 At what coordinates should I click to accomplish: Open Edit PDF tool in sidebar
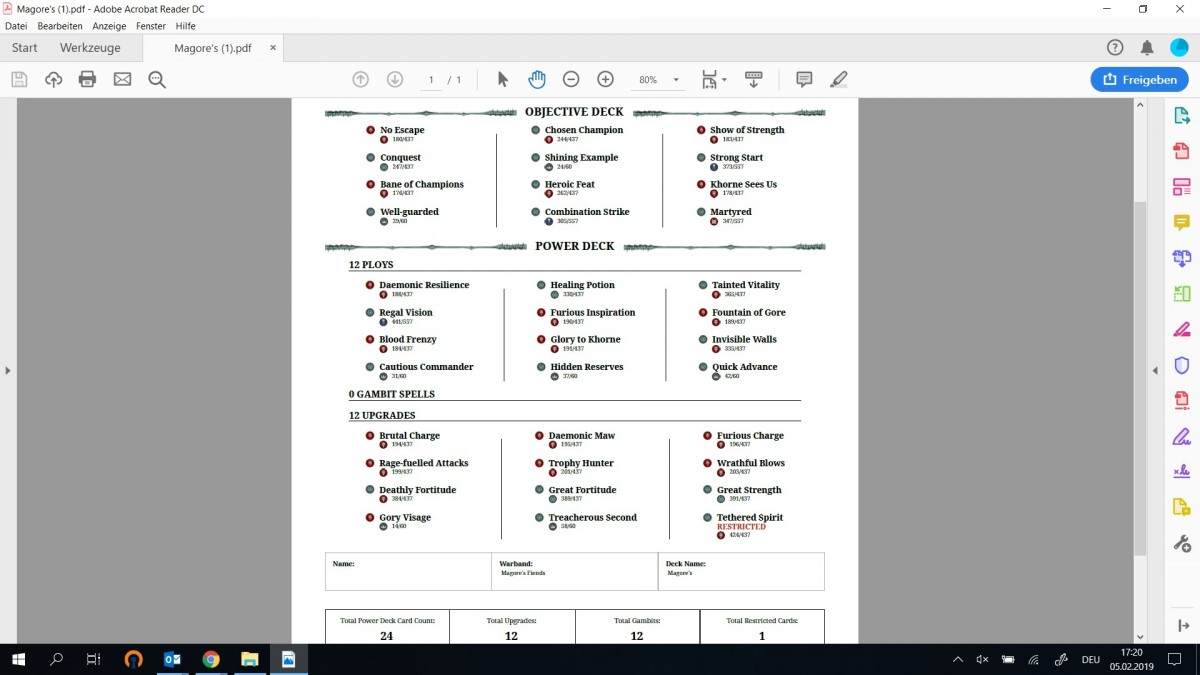[1182, 187]
